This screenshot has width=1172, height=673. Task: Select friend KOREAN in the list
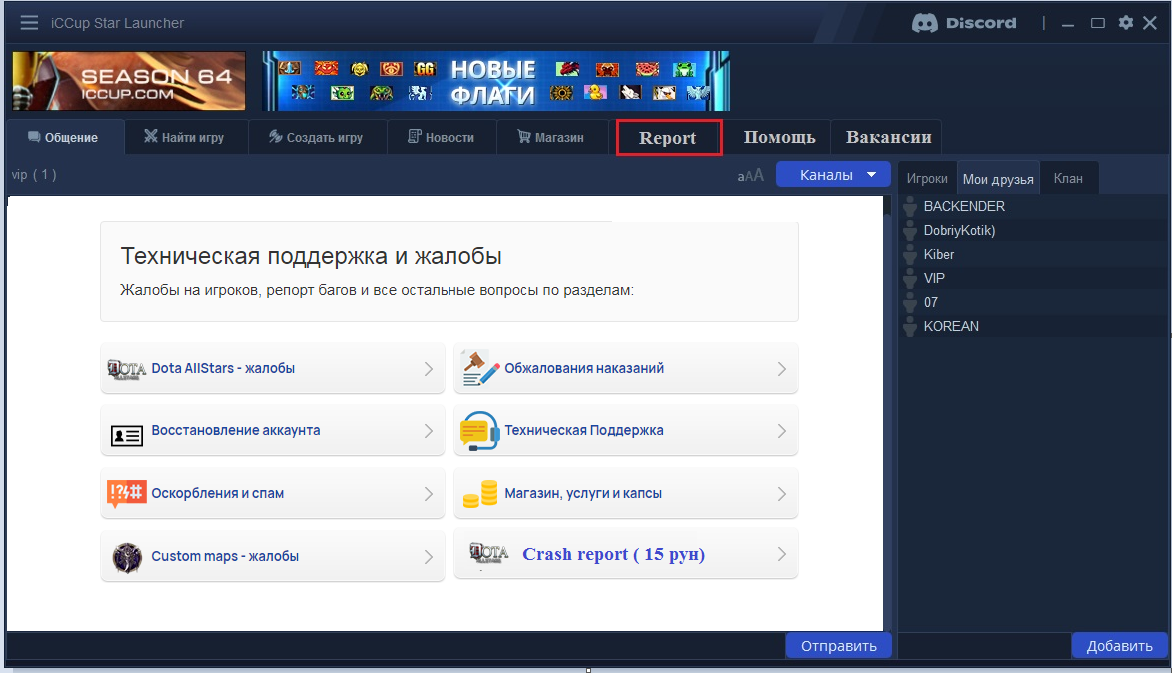(1034, 326)
